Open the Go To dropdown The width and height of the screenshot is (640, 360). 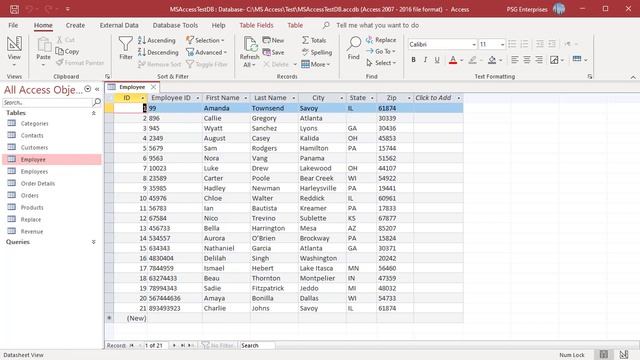[x=381, y=51]
